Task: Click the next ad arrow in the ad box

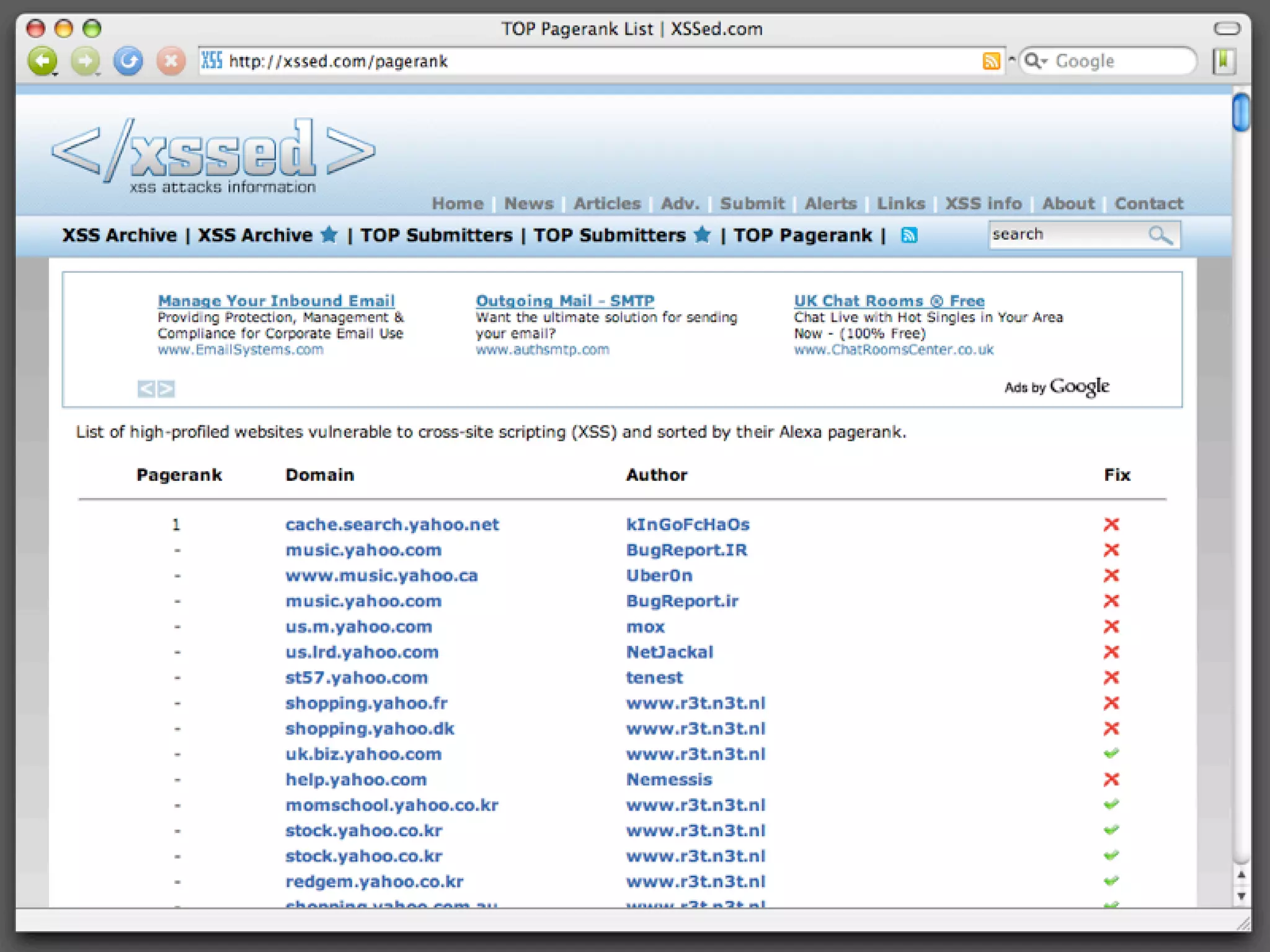Action: click(x=166, y=389)
